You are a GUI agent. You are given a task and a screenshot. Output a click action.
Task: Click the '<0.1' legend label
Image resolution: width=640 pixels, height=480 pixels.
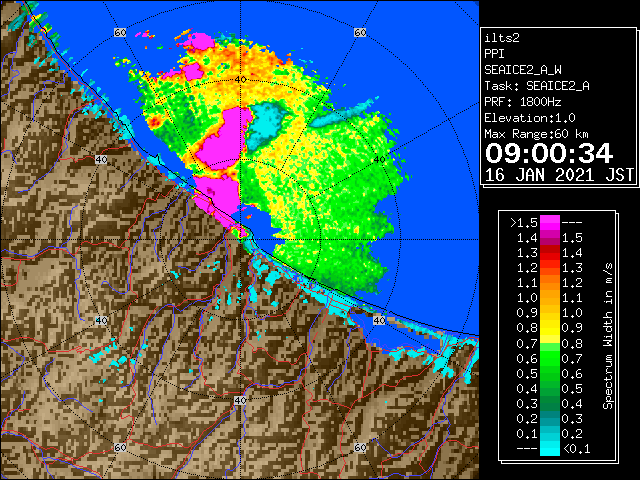click(576, 449)
